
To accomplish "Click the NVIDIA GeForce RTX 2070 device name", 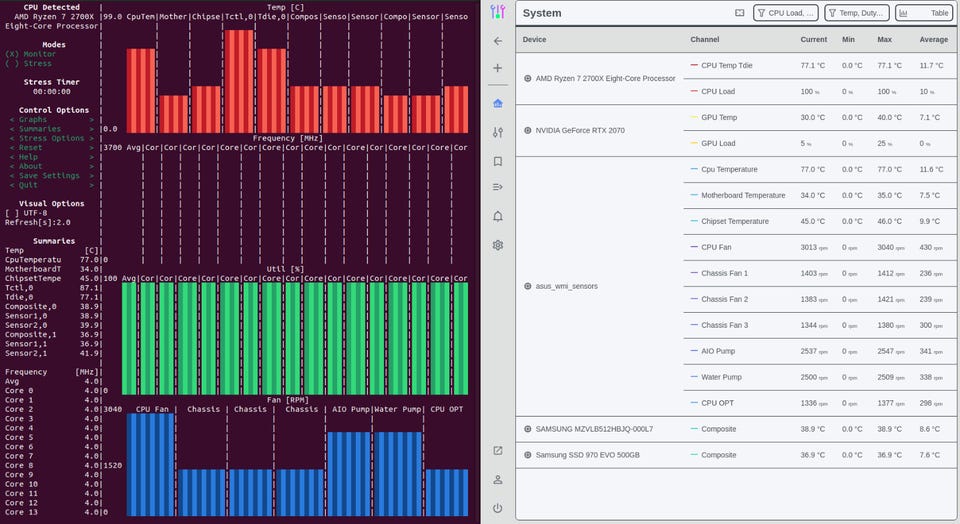I will [x=580, y=130].
